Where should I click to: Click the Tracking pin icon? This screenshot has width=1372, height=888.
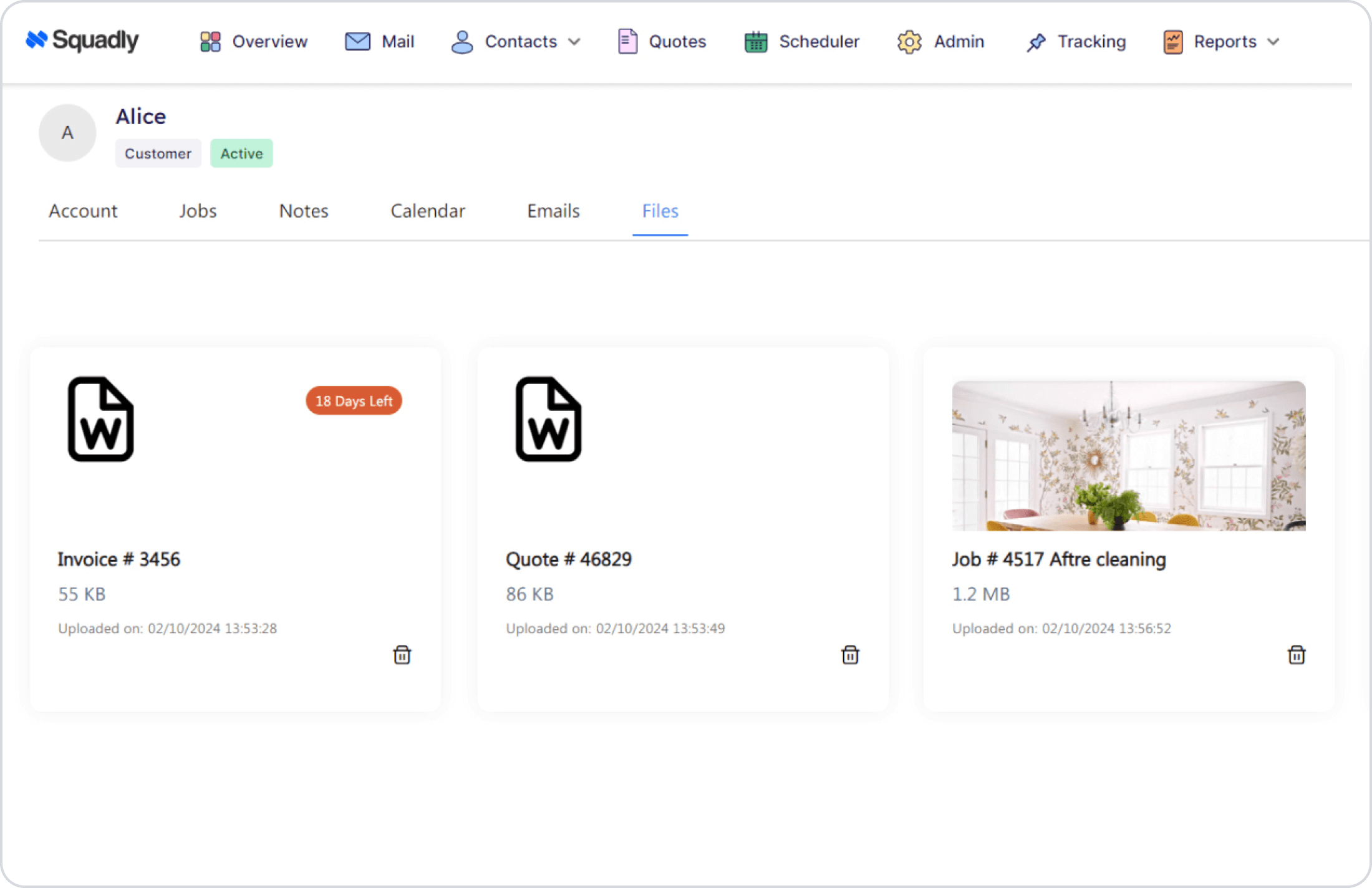coord(1036,42)
